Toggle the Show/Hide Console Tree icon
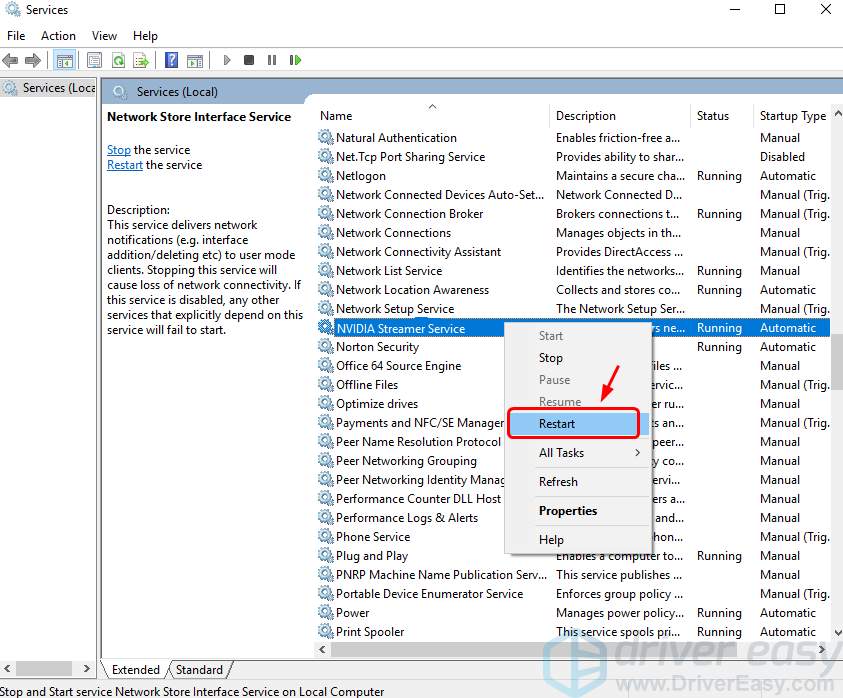 (x=64, y=60)
